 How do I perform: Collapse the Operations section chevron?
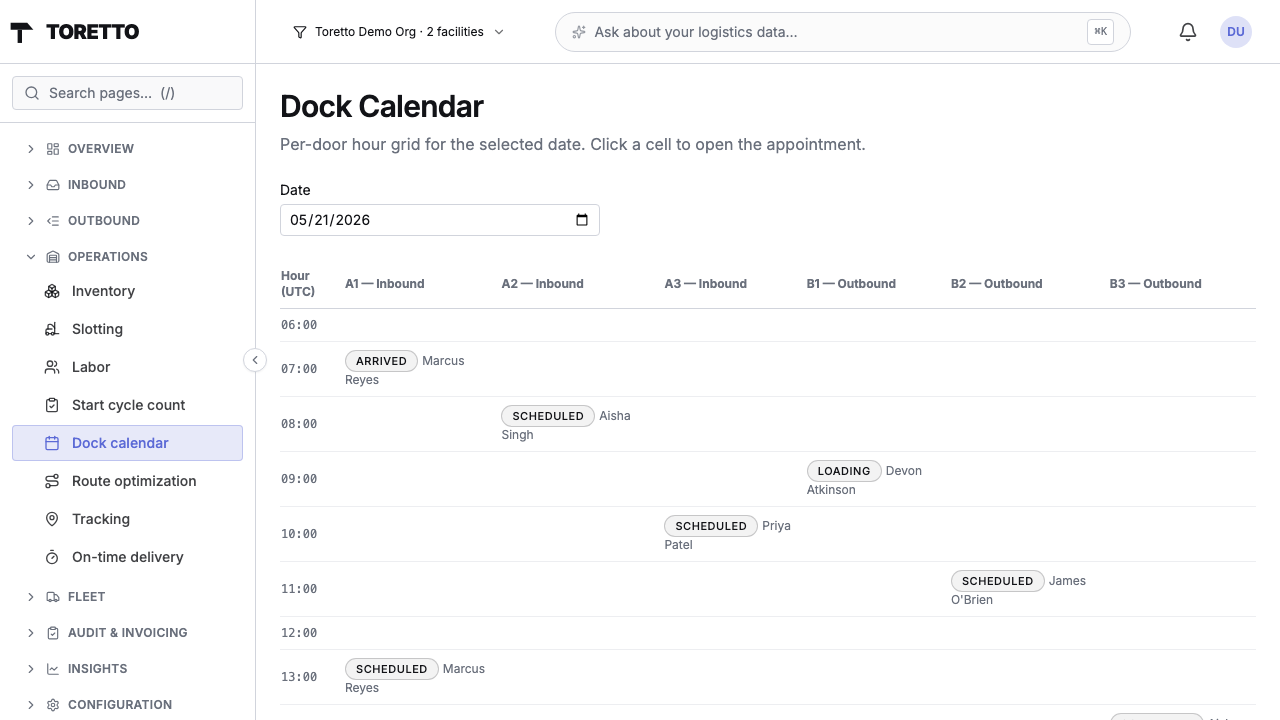click(31, 257)
